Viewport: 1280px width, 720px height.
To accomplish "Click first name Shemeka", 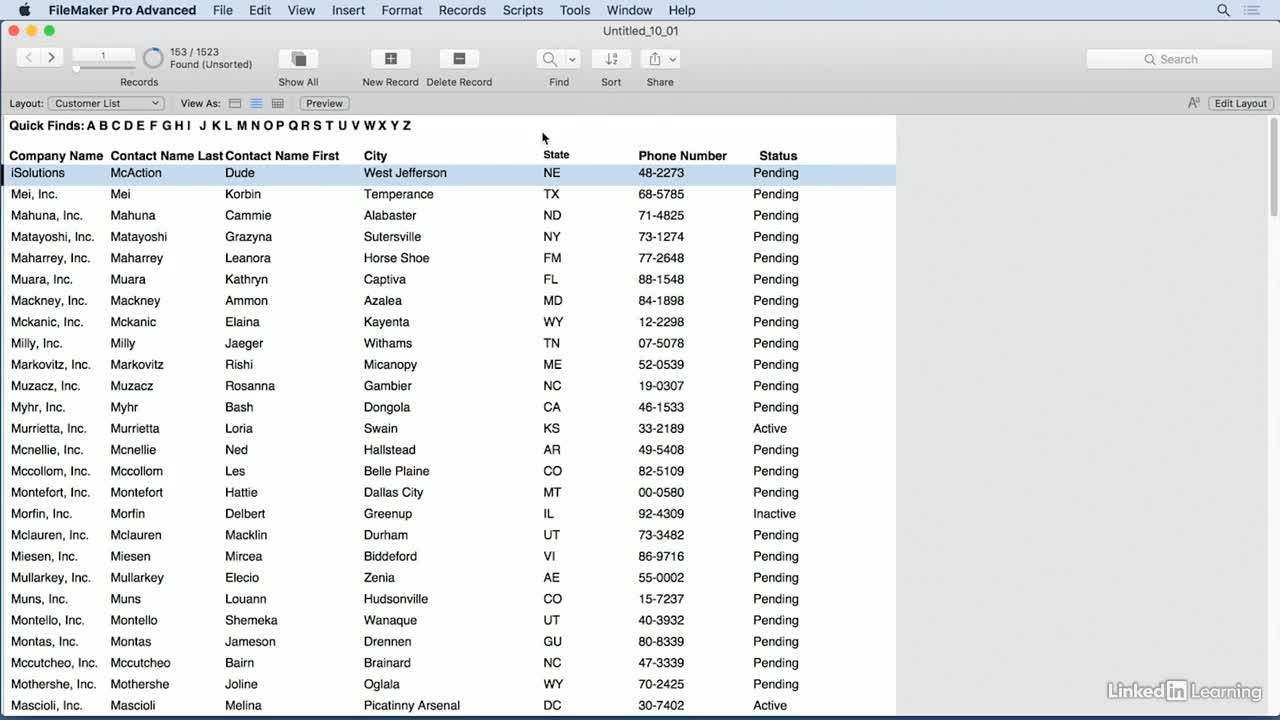I will (251, 621).
